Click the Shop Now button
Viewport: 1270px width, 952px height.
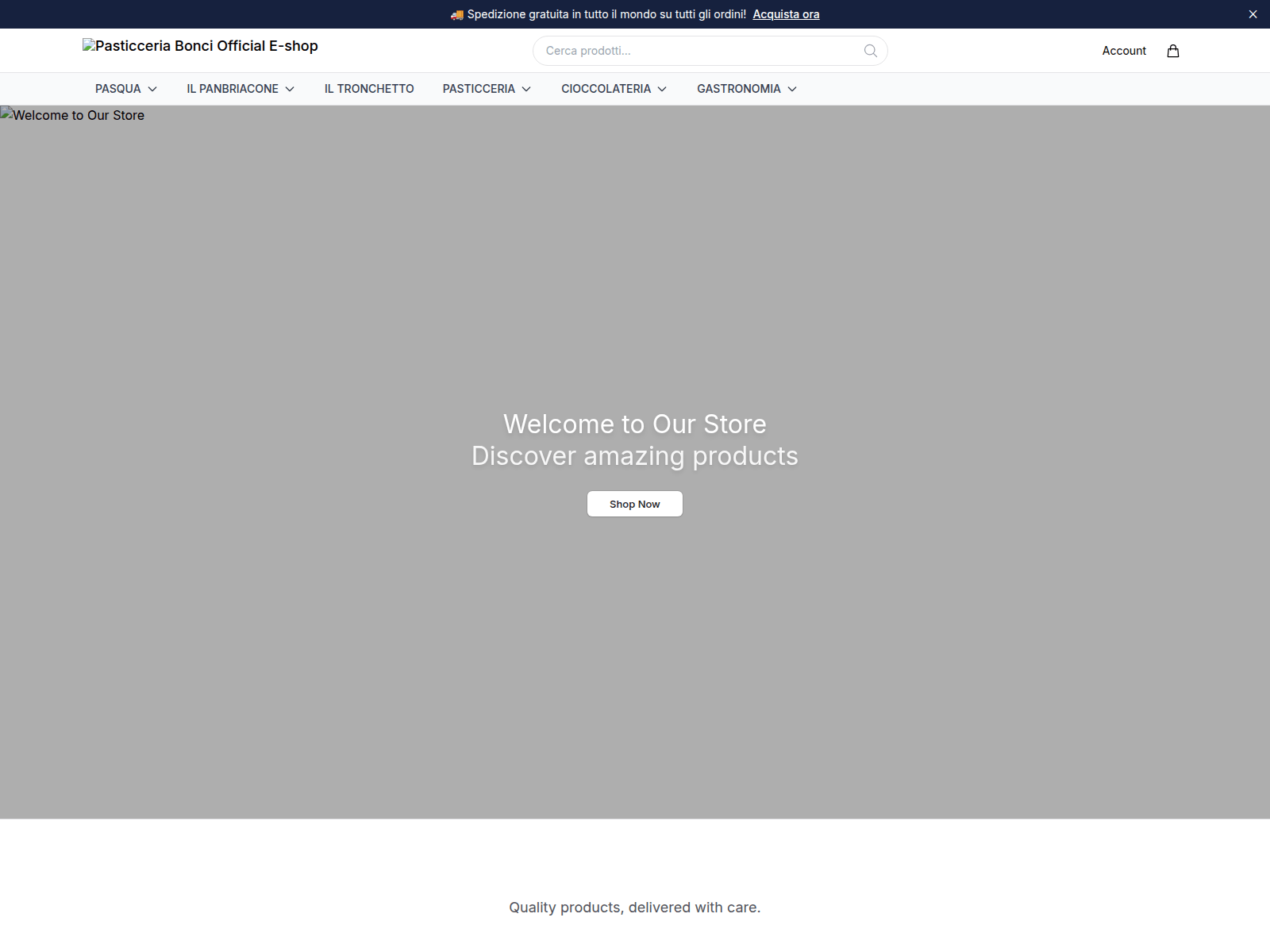[635, 504]
